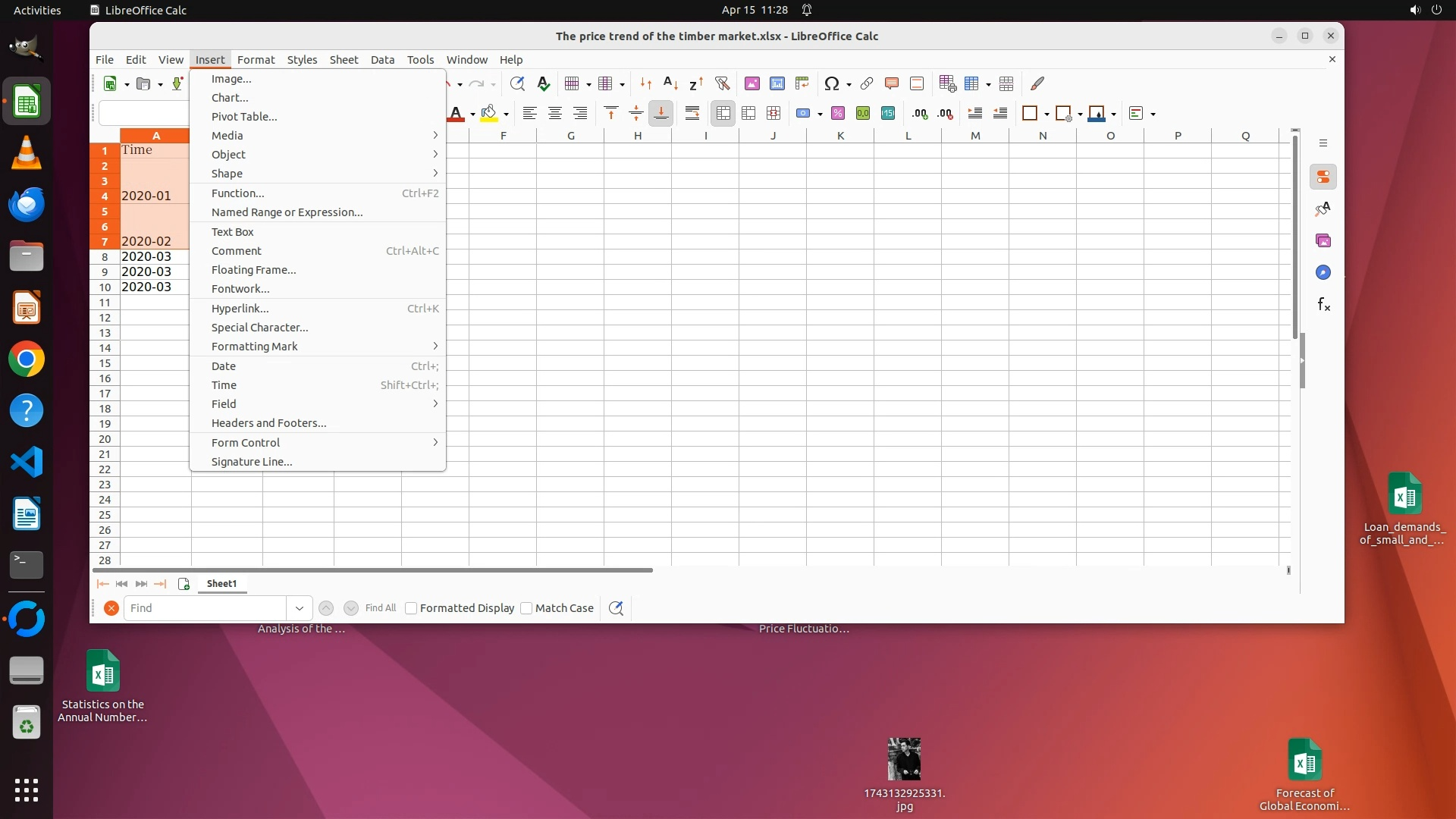Click the Find All button
Viewport: 1456px width, 819px height.
point(380,608)
